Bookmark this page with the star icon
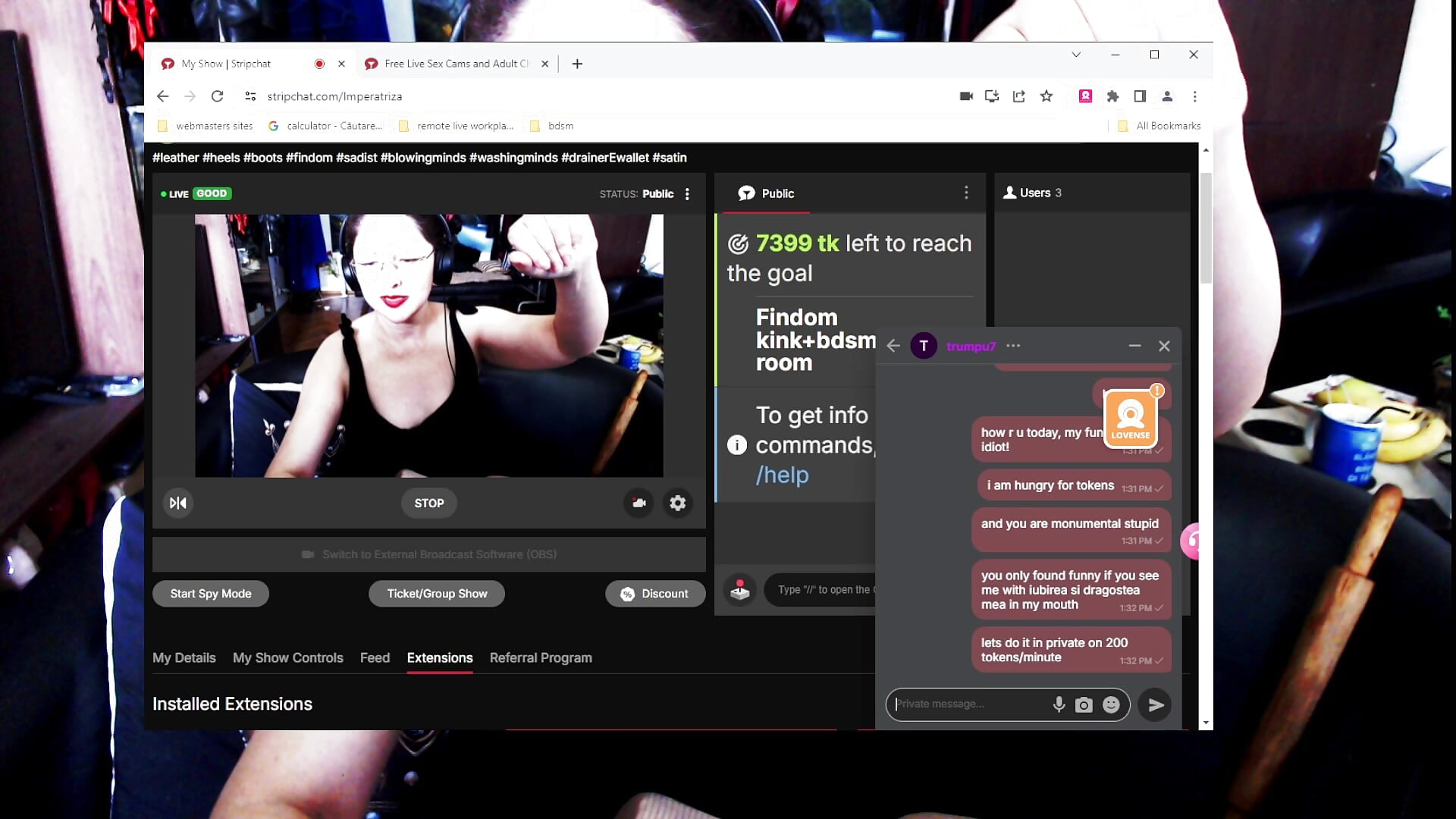The width and height of the screenshot is (1456, 819). click(1046, 96)
